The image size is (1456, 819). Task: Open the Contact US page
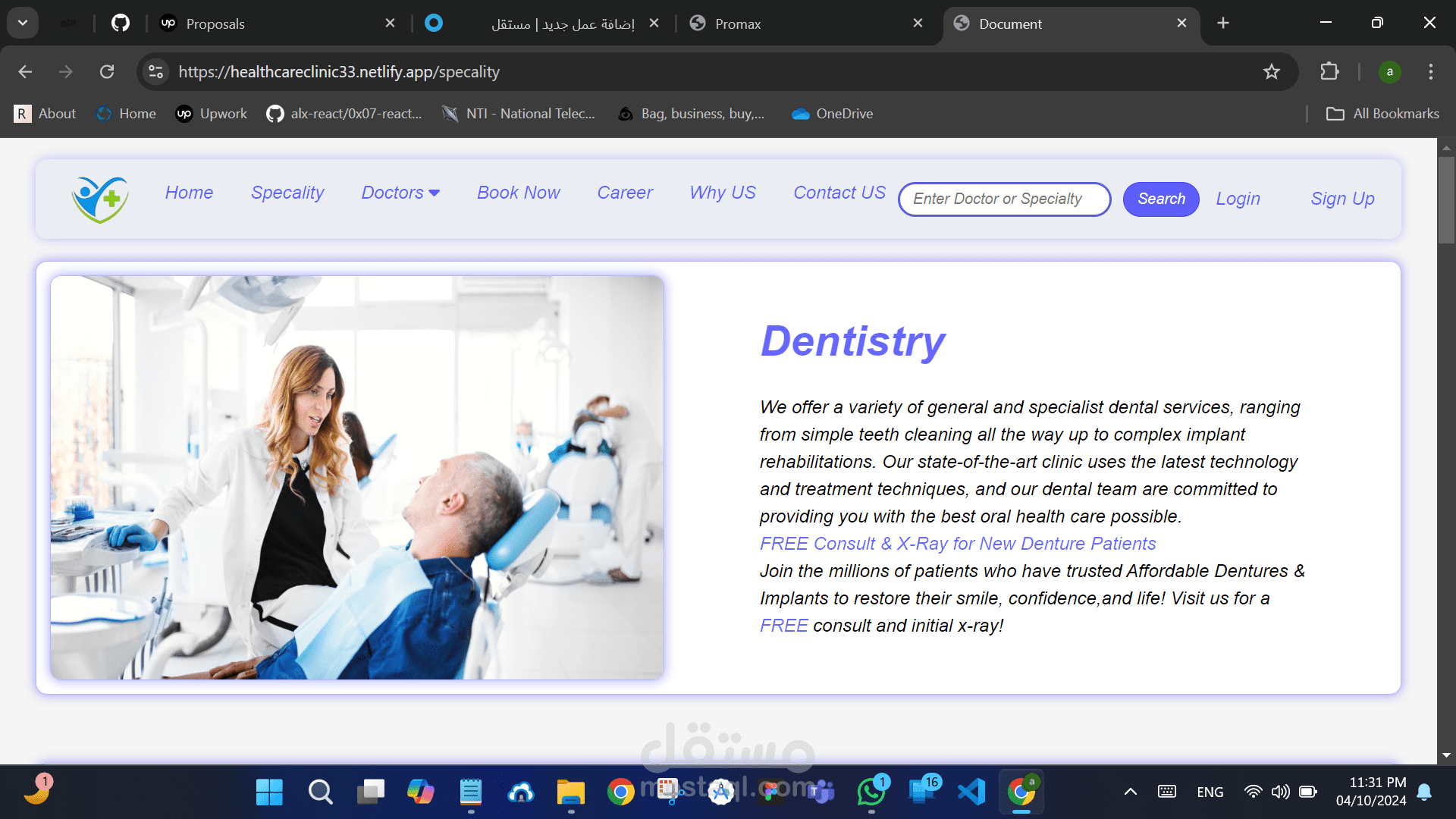click(x=839, y=193)
